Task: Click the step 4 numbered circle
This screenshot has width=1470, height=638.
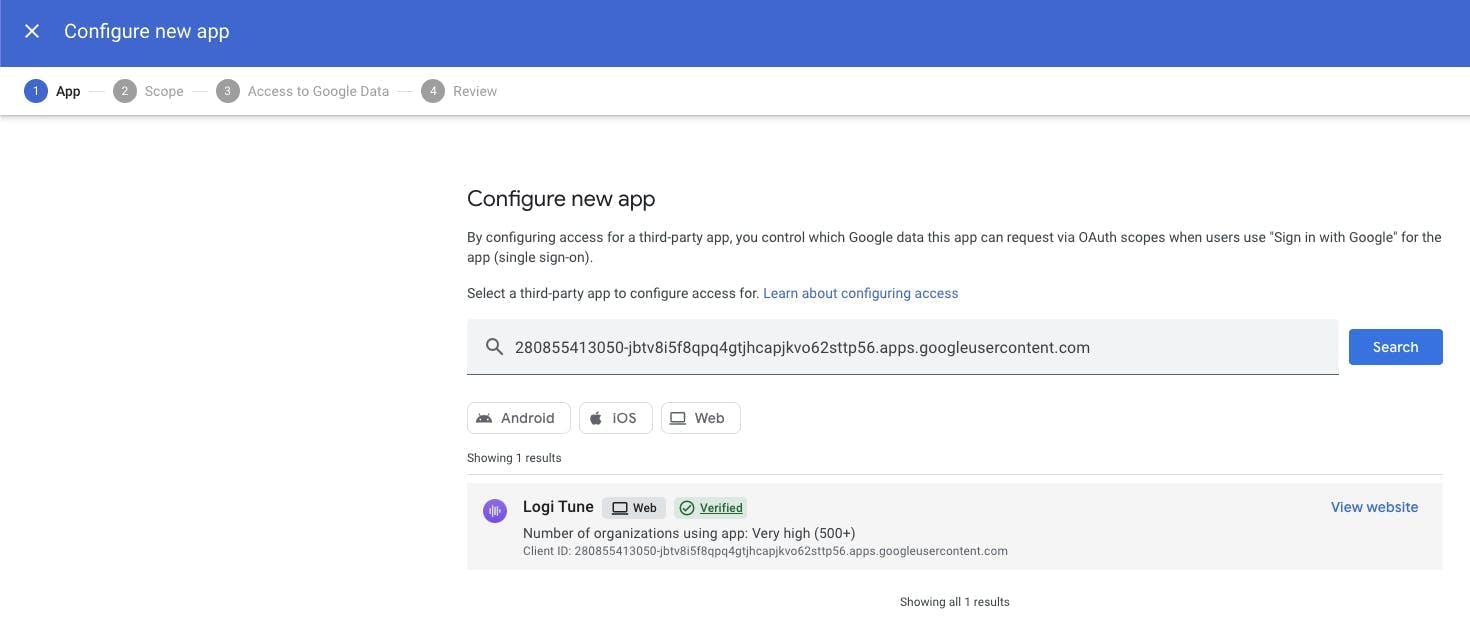Action: click(x=433, y=91)
